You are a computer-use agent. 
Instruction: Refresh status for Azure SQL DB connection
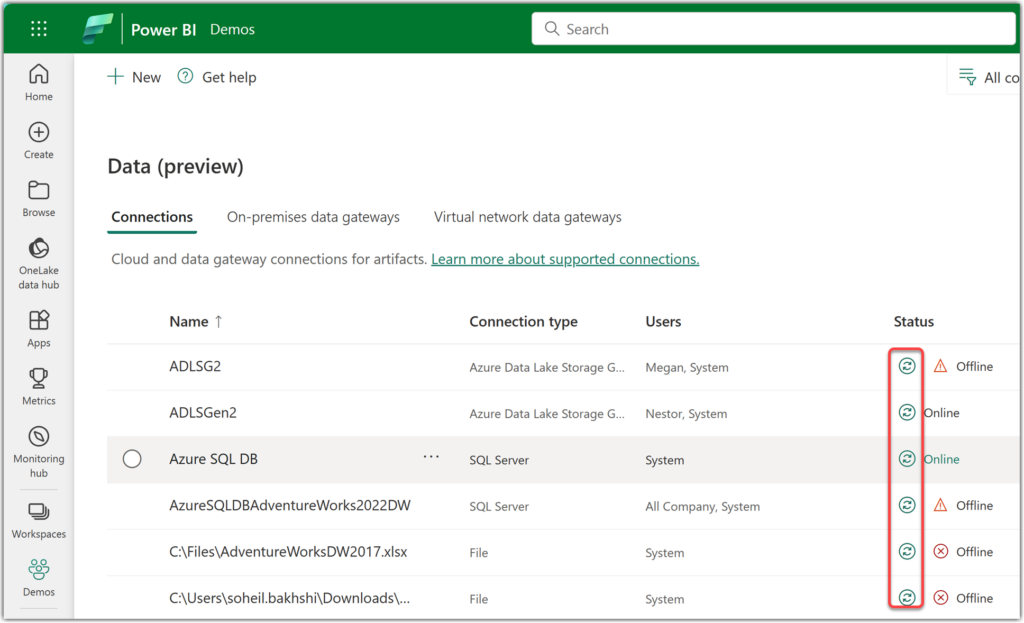906,459
